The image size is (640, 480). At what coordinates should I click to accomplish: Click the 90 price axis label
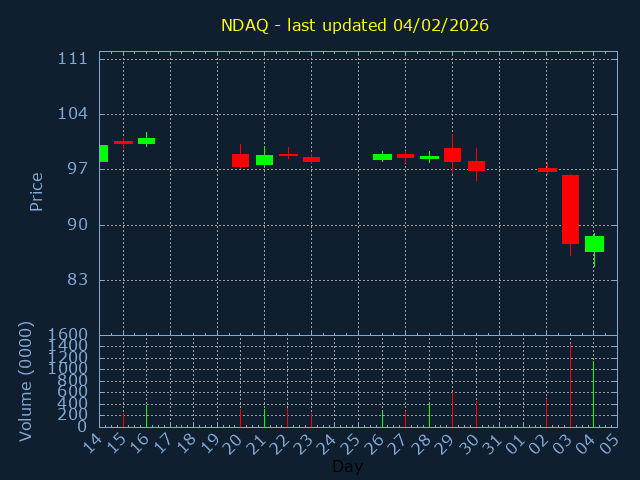[78, 224]
